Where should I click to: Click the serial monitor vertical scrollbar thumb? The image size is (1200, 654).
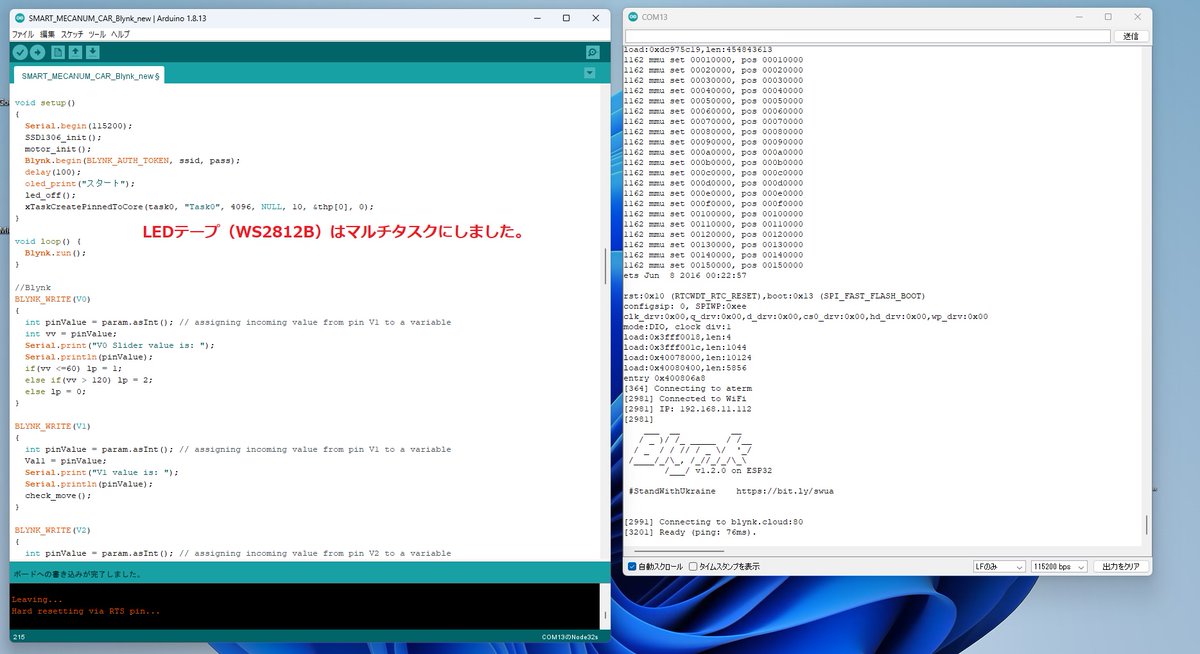1146,526
